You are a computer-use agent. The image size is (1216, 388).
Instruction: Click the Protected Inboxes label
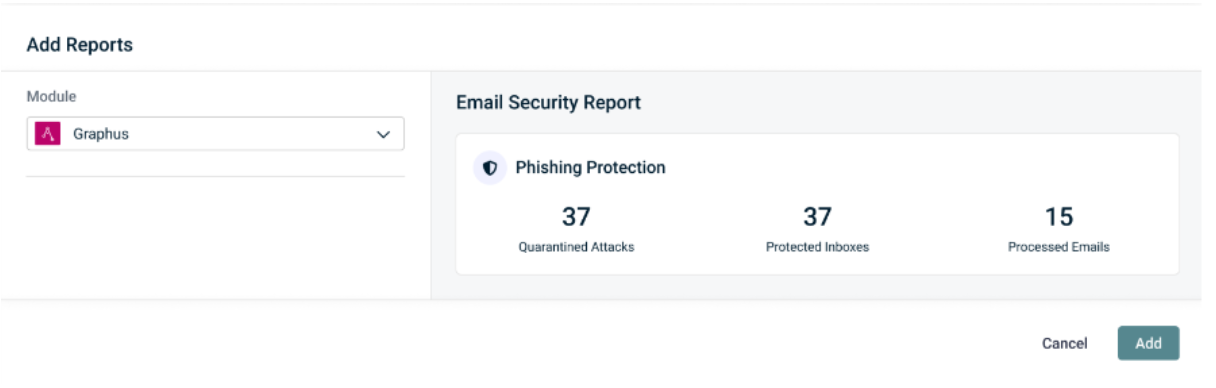click(817, 247)
